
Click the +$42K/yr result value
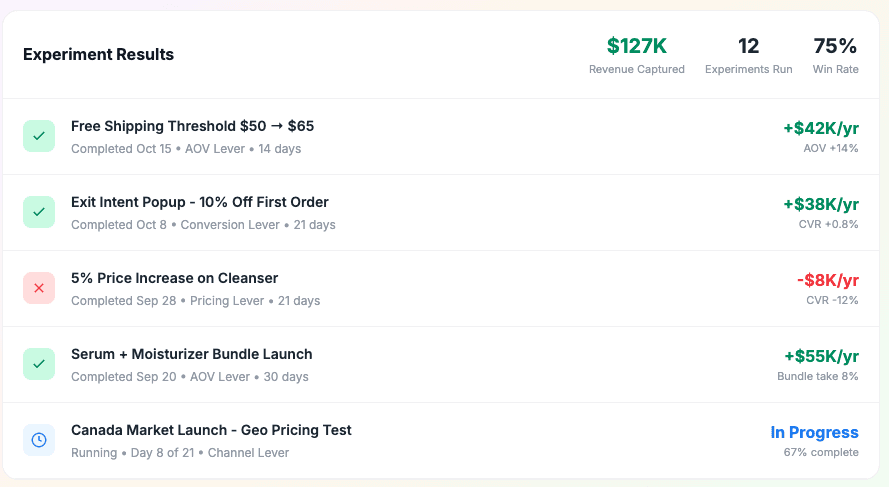click(x=820, y=128)
